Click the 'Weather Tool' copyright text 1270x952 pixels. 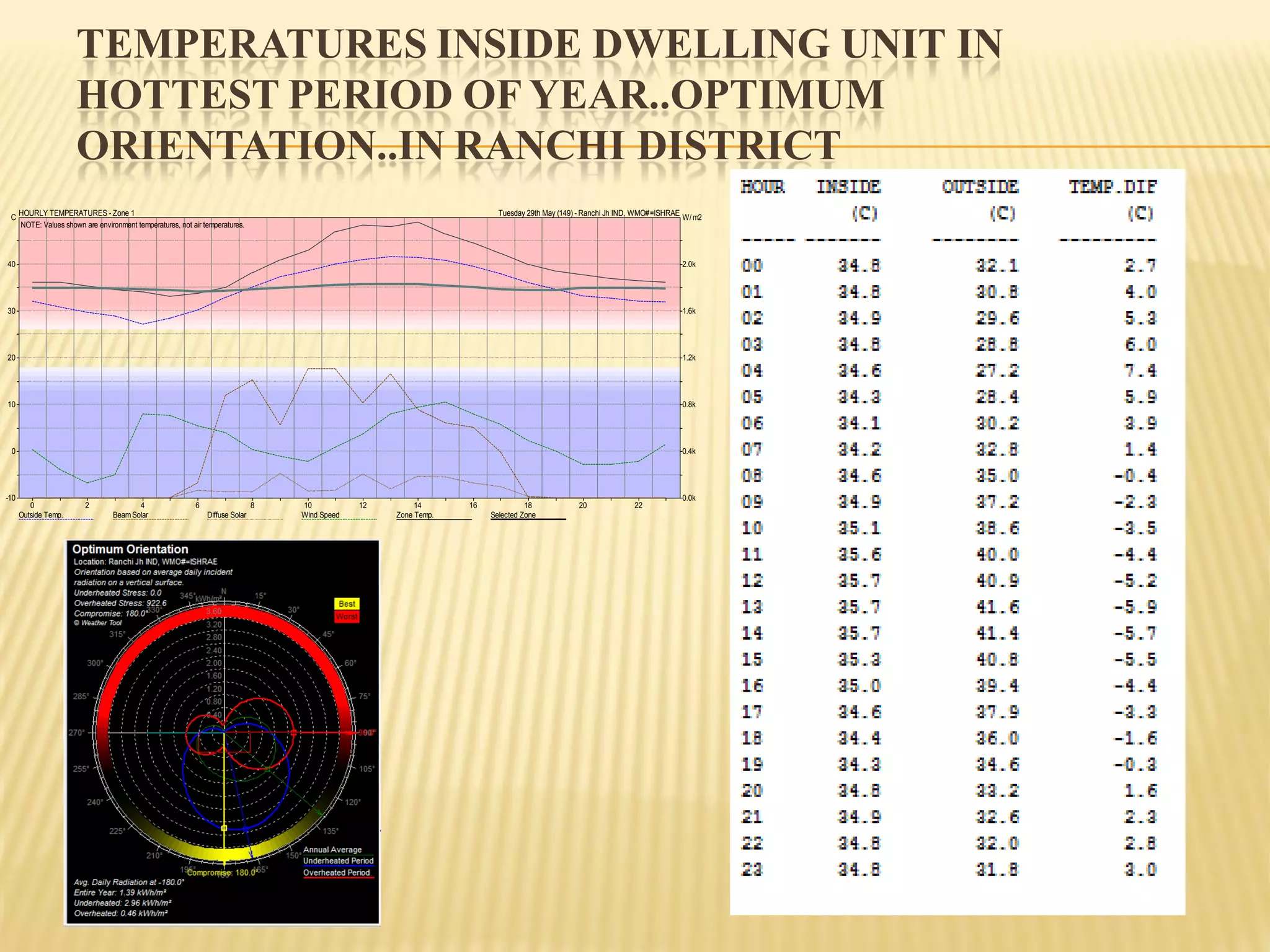coord(98,623)
